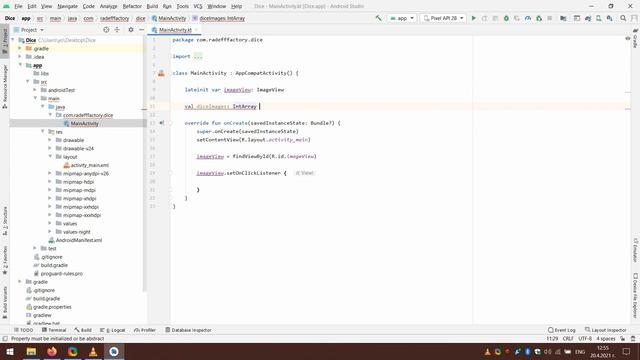
Task: Collapse the Dice root project node
Action: pyautogui.click(x=13, y=40)
